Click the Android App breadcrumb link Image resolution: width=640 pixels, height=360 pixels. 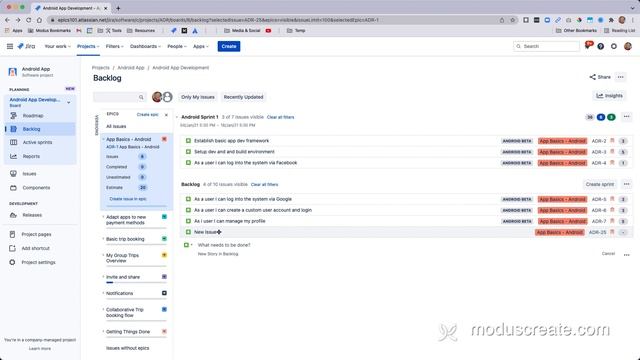(131, 68)
